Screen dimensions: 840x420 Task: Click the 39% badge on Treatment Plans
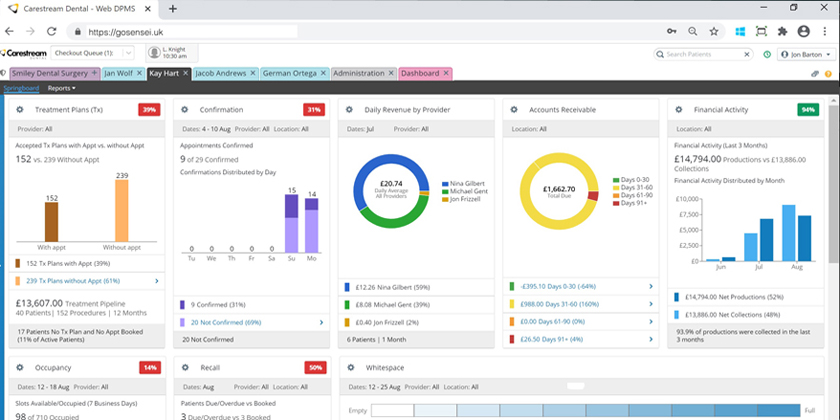149,110
